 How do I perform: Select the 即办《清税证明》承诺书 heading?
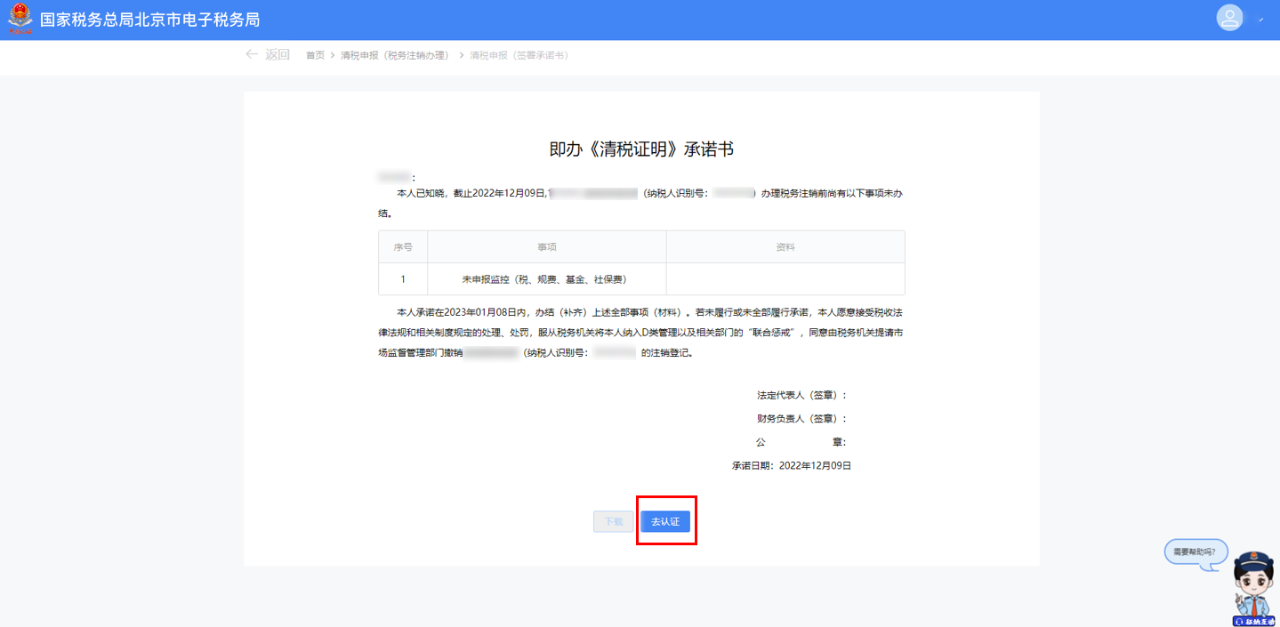click(642, 149)
